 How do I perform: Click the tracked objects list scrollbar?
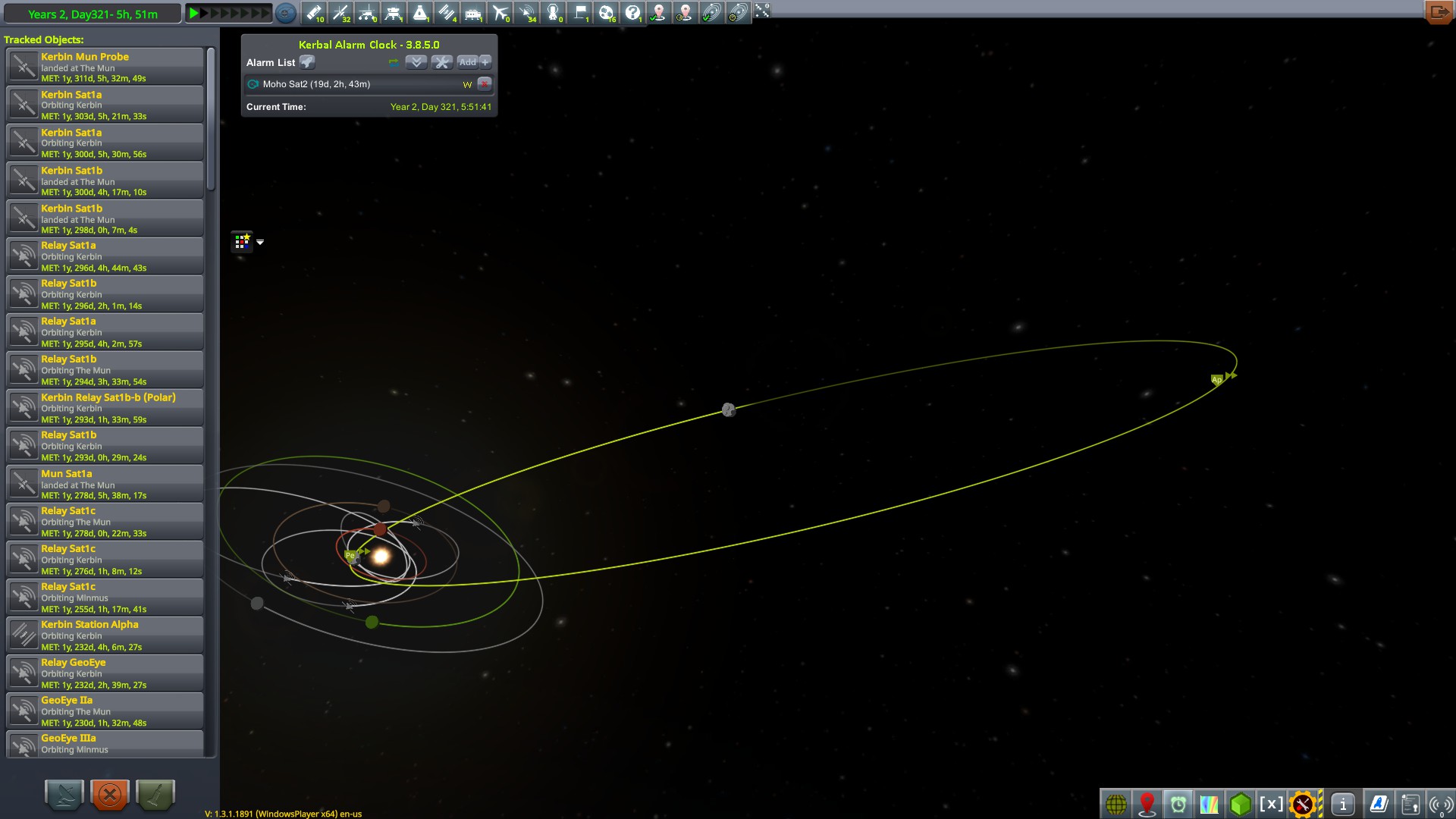pos(211,120)
